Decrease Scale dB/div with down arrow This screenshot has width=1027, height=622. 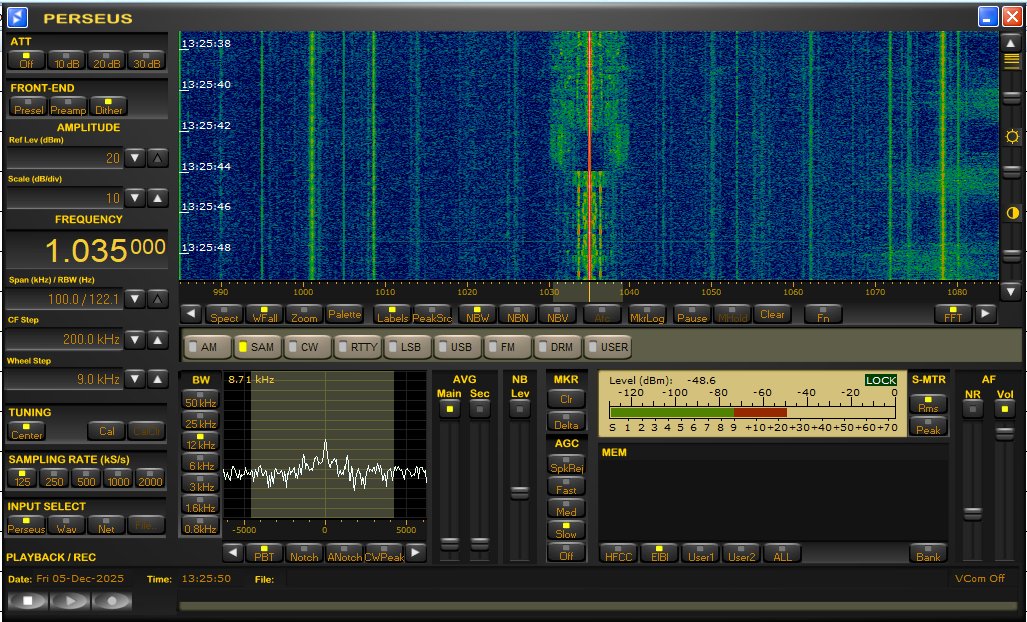pyautogui.click(x=134, y=198)
